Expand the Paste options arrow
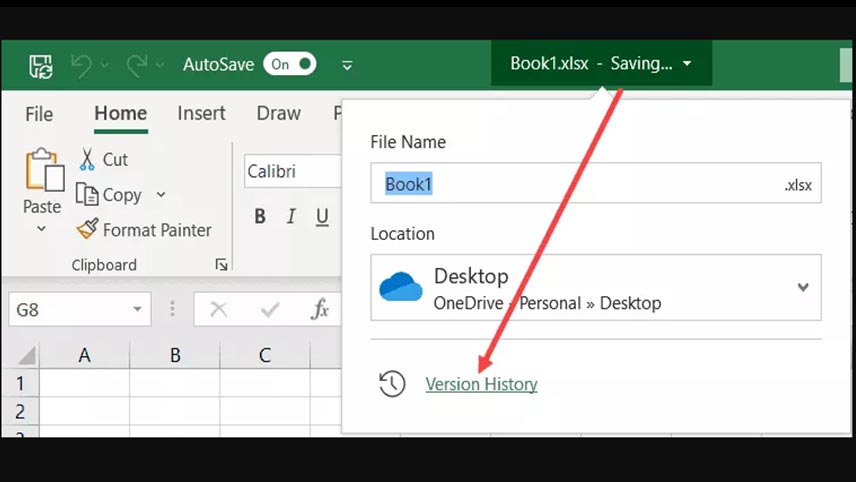Image resolution: width=856 pixels, height=482 pixels. click(x=41, y=229)
